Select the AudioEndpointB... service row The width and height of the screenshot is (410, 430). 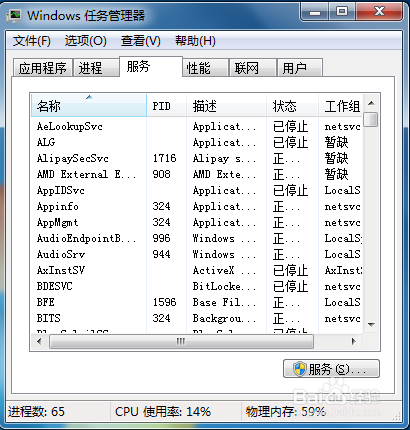click(197, 238)
